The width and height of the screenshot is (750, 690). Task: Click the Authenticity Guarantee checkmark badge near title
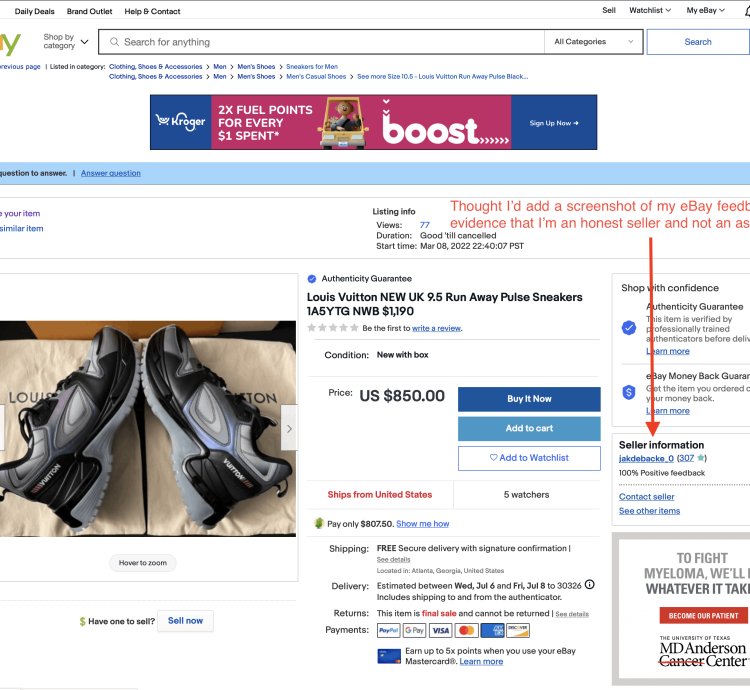311,279
